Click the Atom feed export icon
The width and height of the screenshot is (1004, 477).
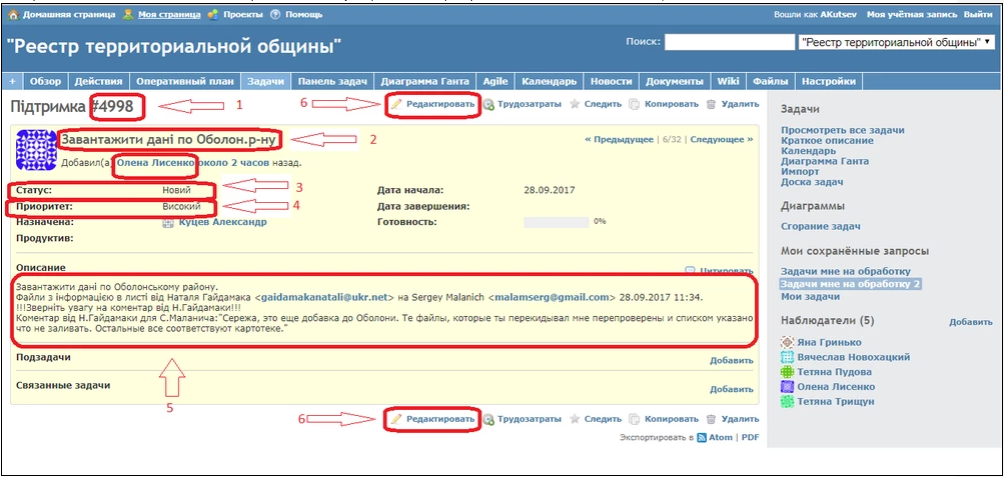[702, 438]
